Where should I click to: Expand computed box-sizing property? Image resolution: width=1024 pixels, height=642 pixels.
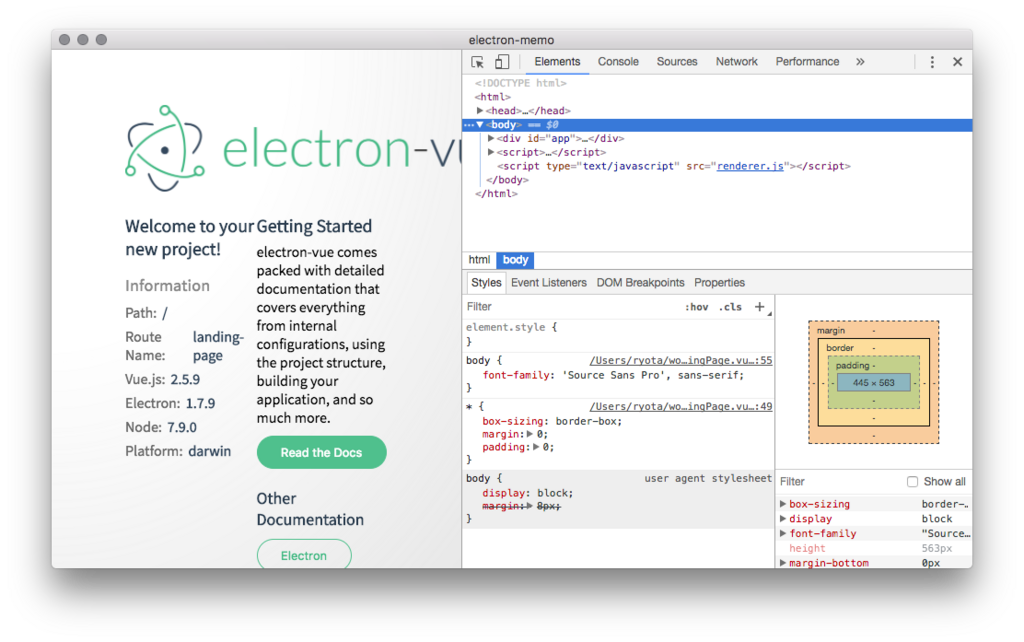(x=783, y=504)
